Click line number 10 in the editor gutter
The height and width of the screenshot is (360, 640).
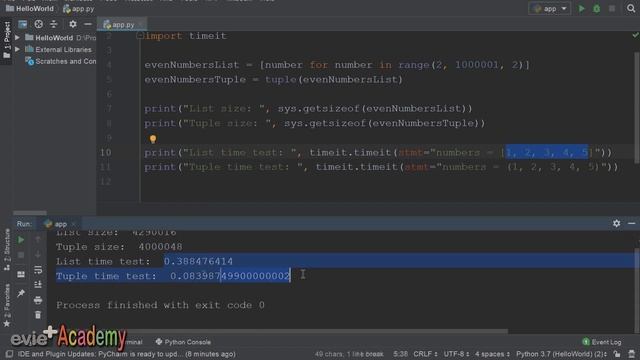[105, 152]
